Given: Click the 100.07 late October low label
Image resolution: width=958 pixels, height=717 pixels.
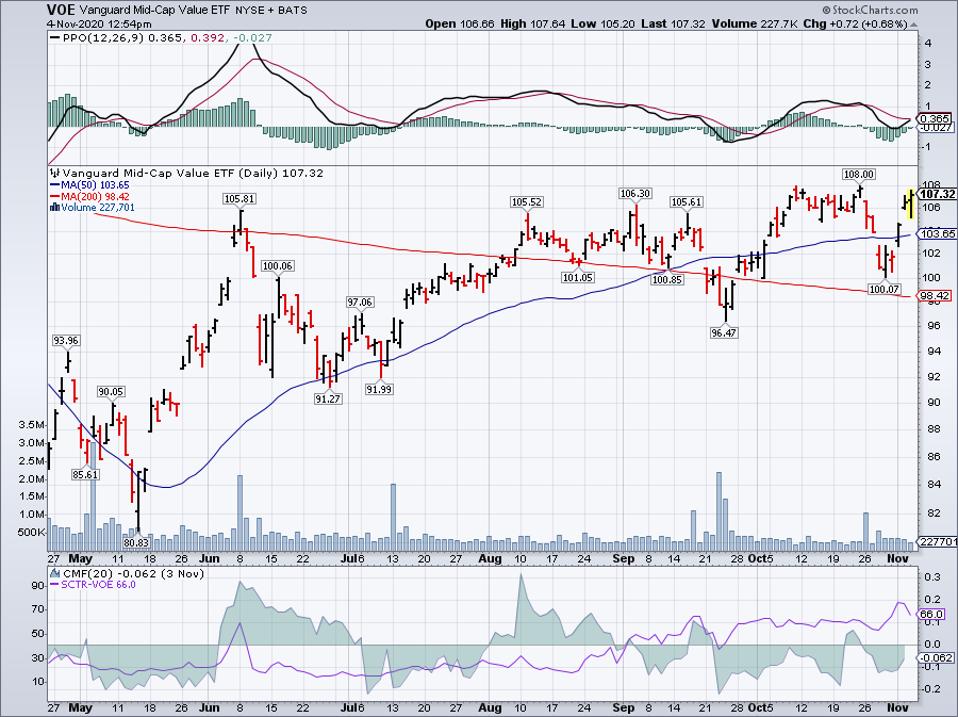Looking at the screenshot, I should click(x=885, y=289).
